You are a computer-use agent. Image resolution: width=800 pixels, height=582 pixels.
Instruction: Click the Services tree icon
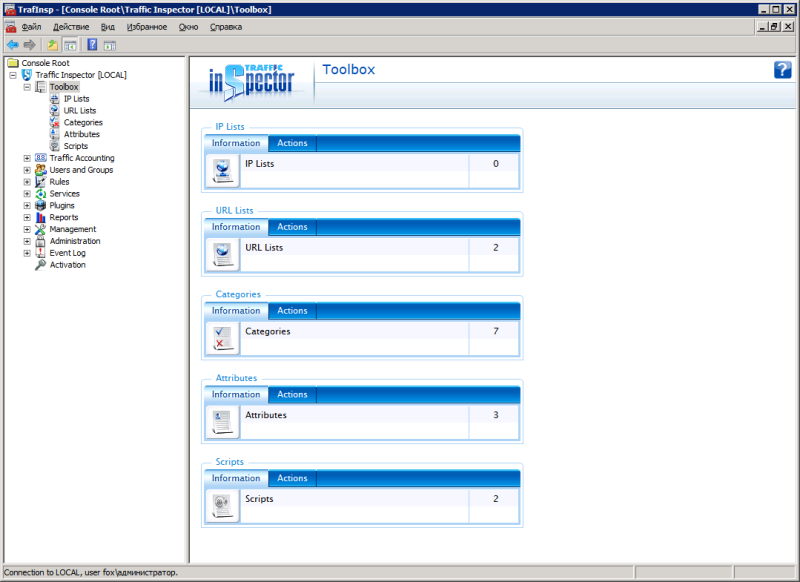[x=40, y=193]
